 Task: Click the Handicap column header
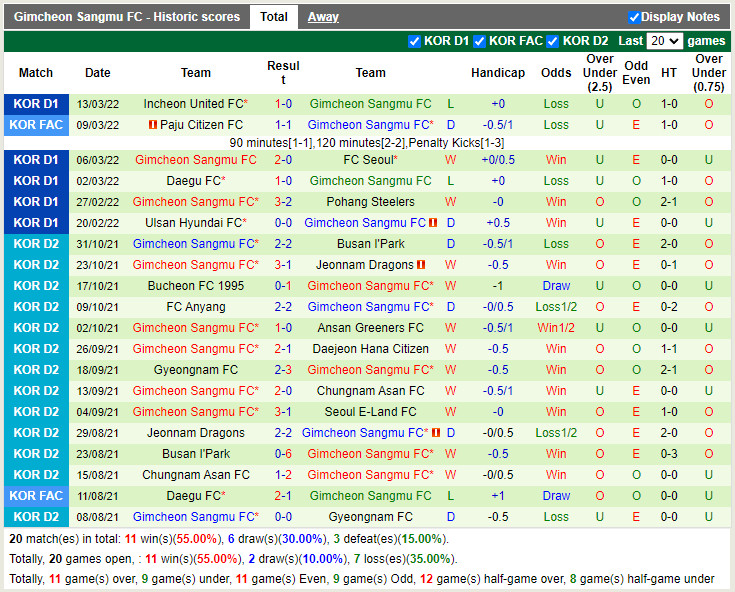pos(498,73)
